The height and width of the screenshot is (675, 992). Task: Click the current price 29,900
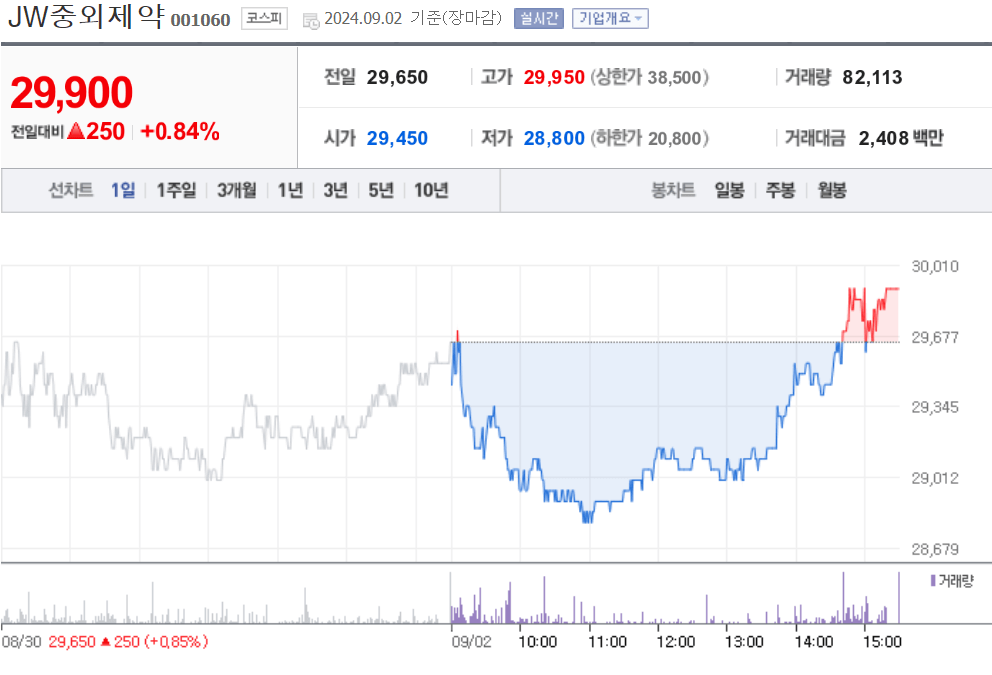(x=71, y=93)
